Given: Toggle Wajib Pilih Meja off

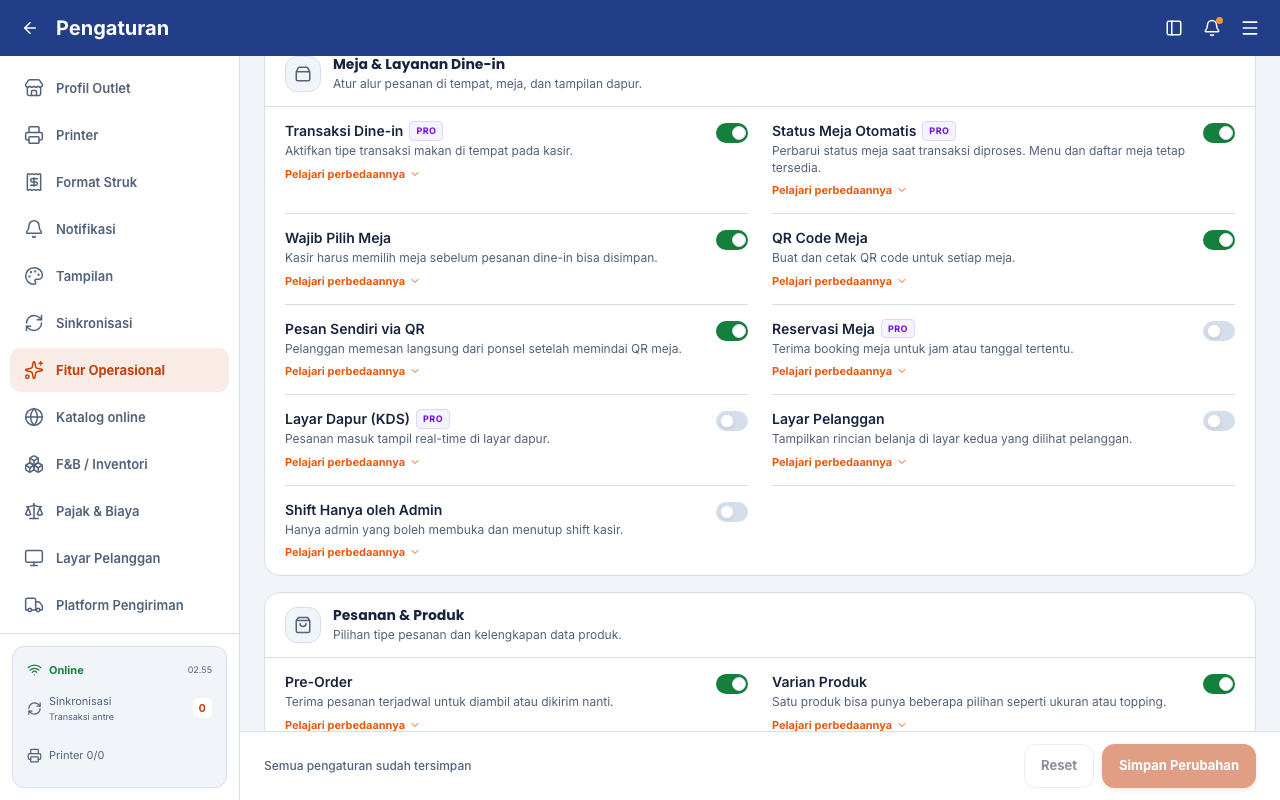Looking at the screenshot, I should coord(732,240).
